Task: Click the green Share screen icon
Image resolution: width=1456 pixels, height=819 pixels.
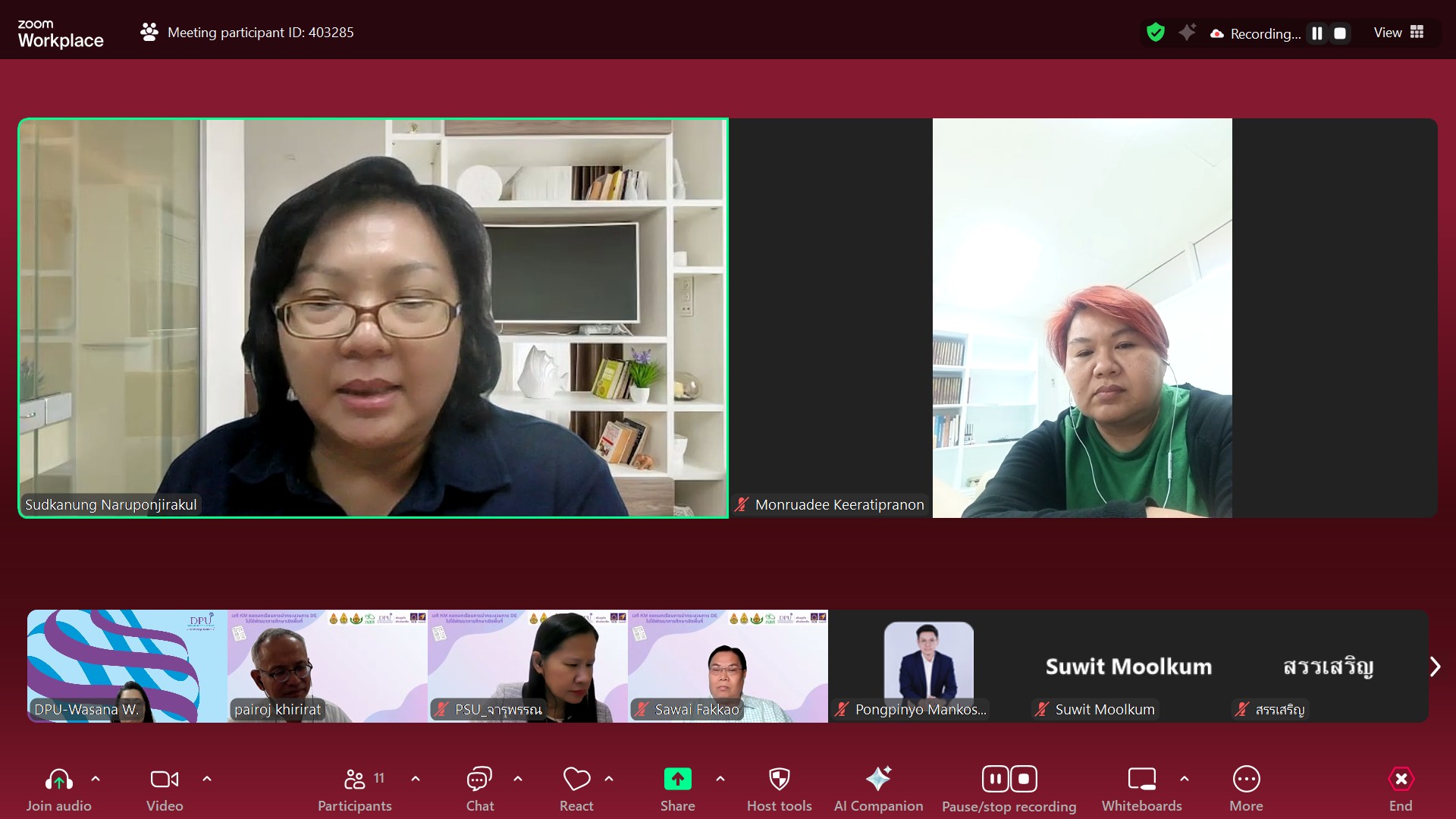Action: tap(677, 780)
